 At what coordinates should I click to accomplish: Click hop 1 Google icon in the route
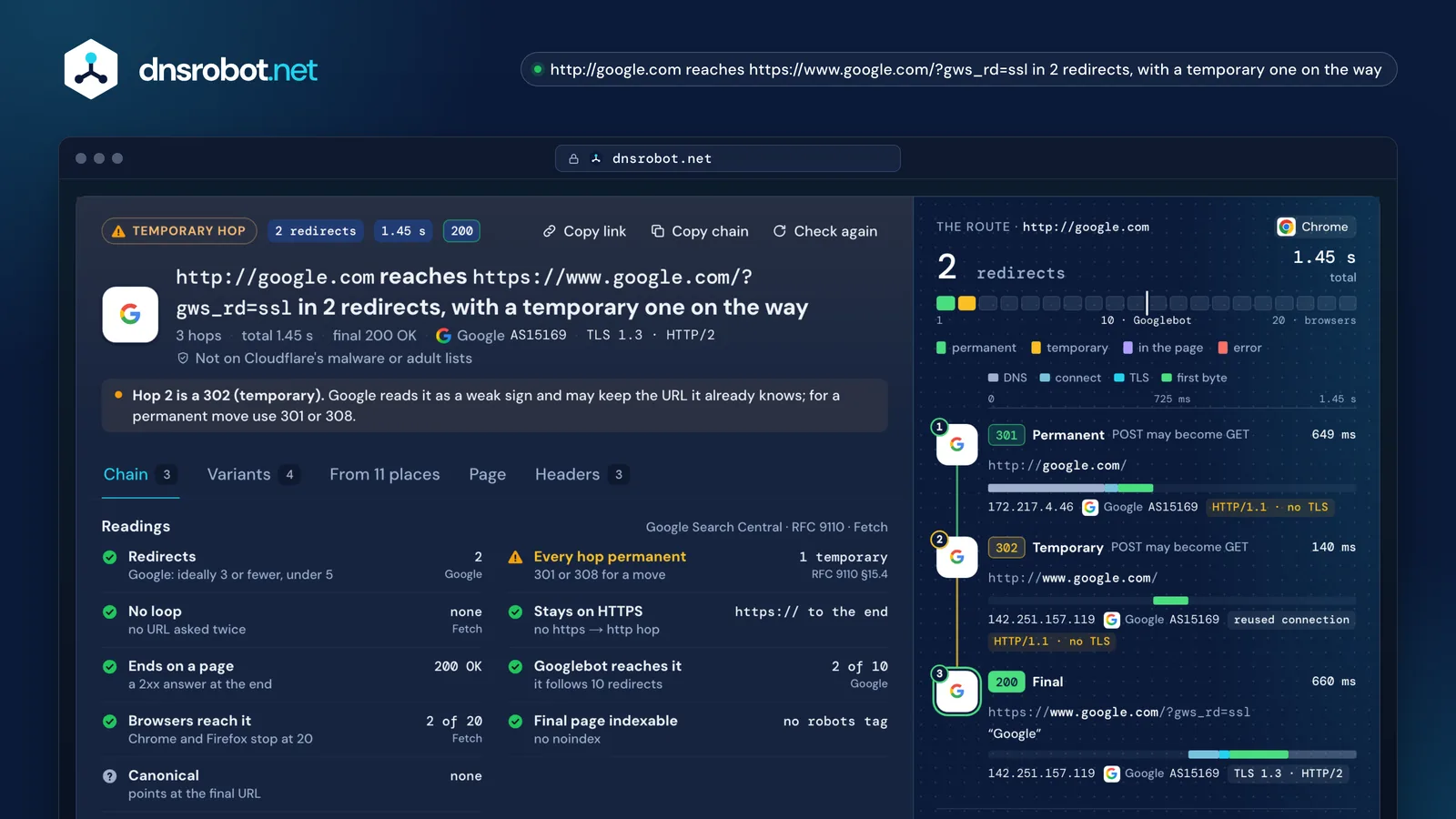coord(957,444)
